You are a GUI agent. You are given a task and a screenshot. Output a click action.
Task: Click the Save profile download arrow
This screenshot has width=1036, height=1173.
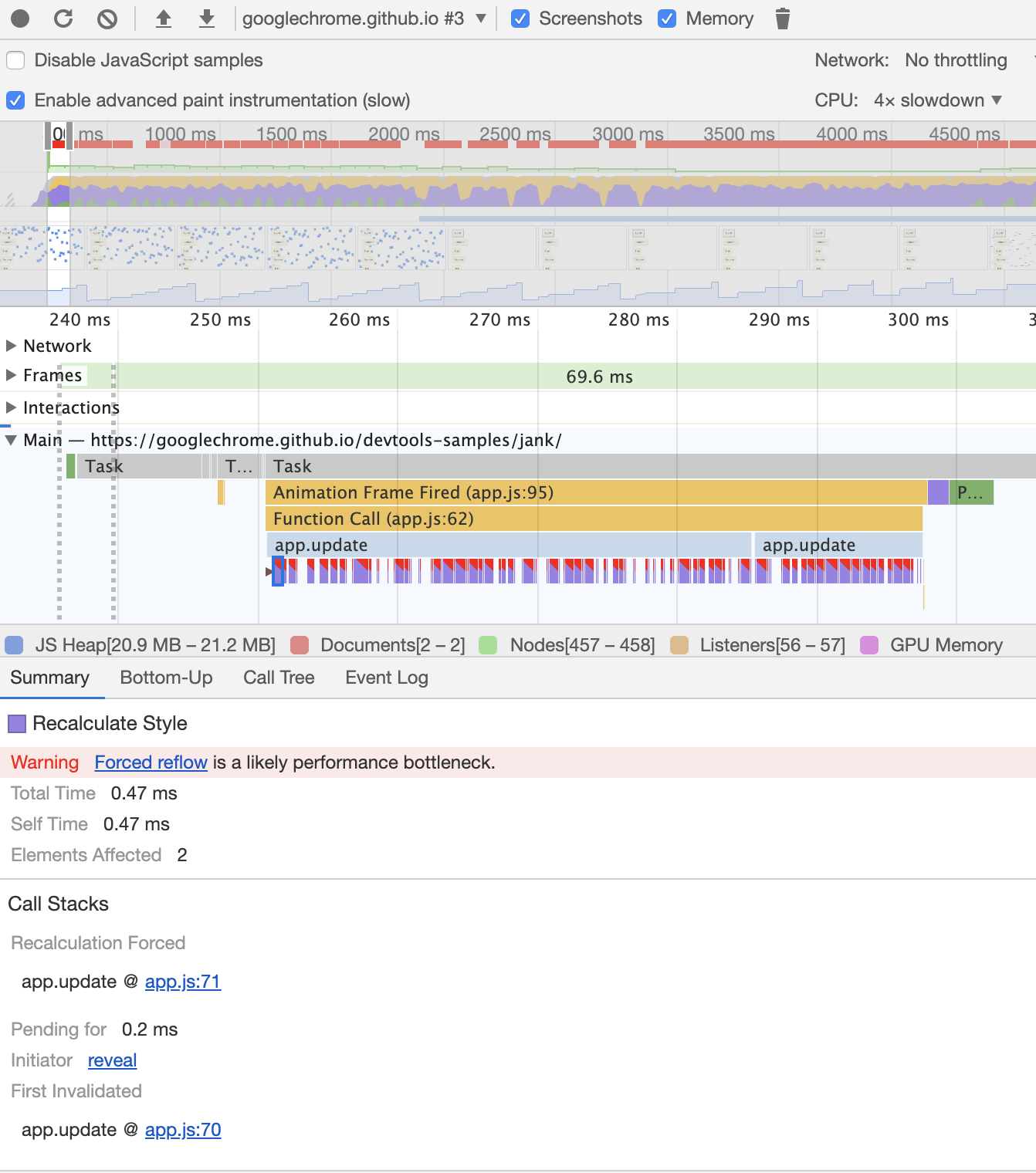(207, 19)
